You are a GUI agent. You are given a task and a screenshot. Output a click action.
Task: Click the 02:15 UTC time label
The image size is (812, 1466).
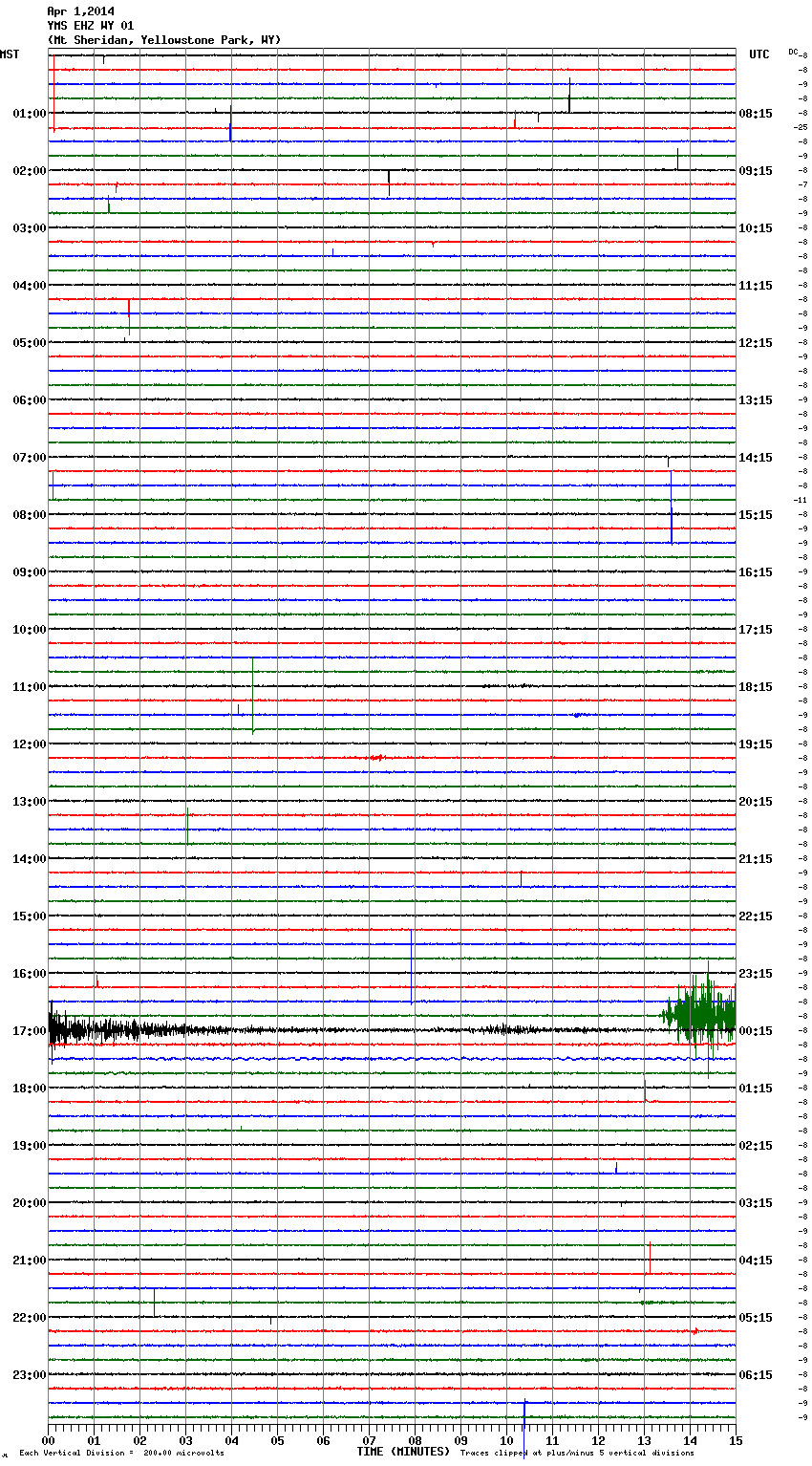click(x=756, y=1146)
